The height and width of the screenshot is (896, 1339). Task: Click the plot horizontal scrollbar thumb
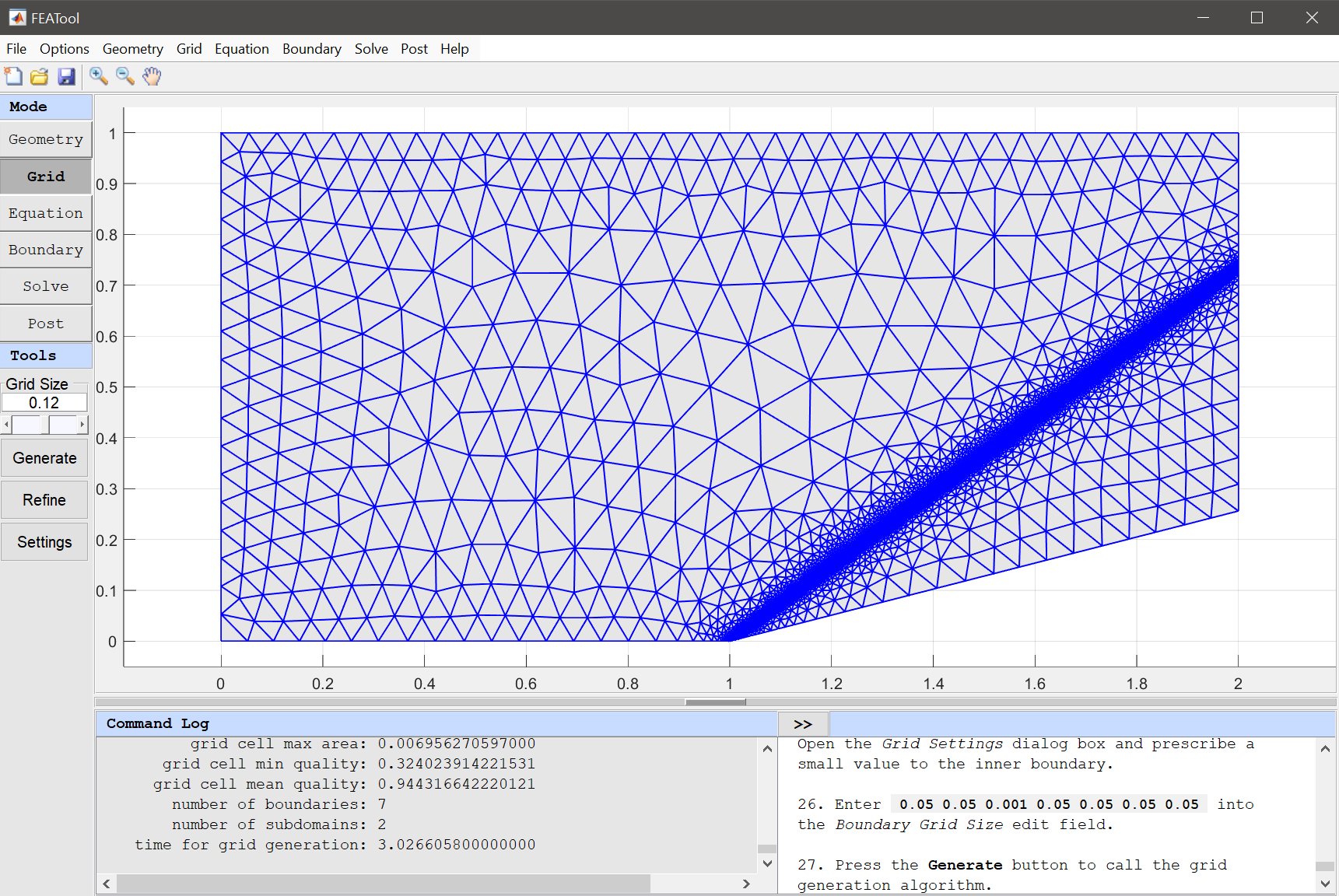(x=716, y=702)
